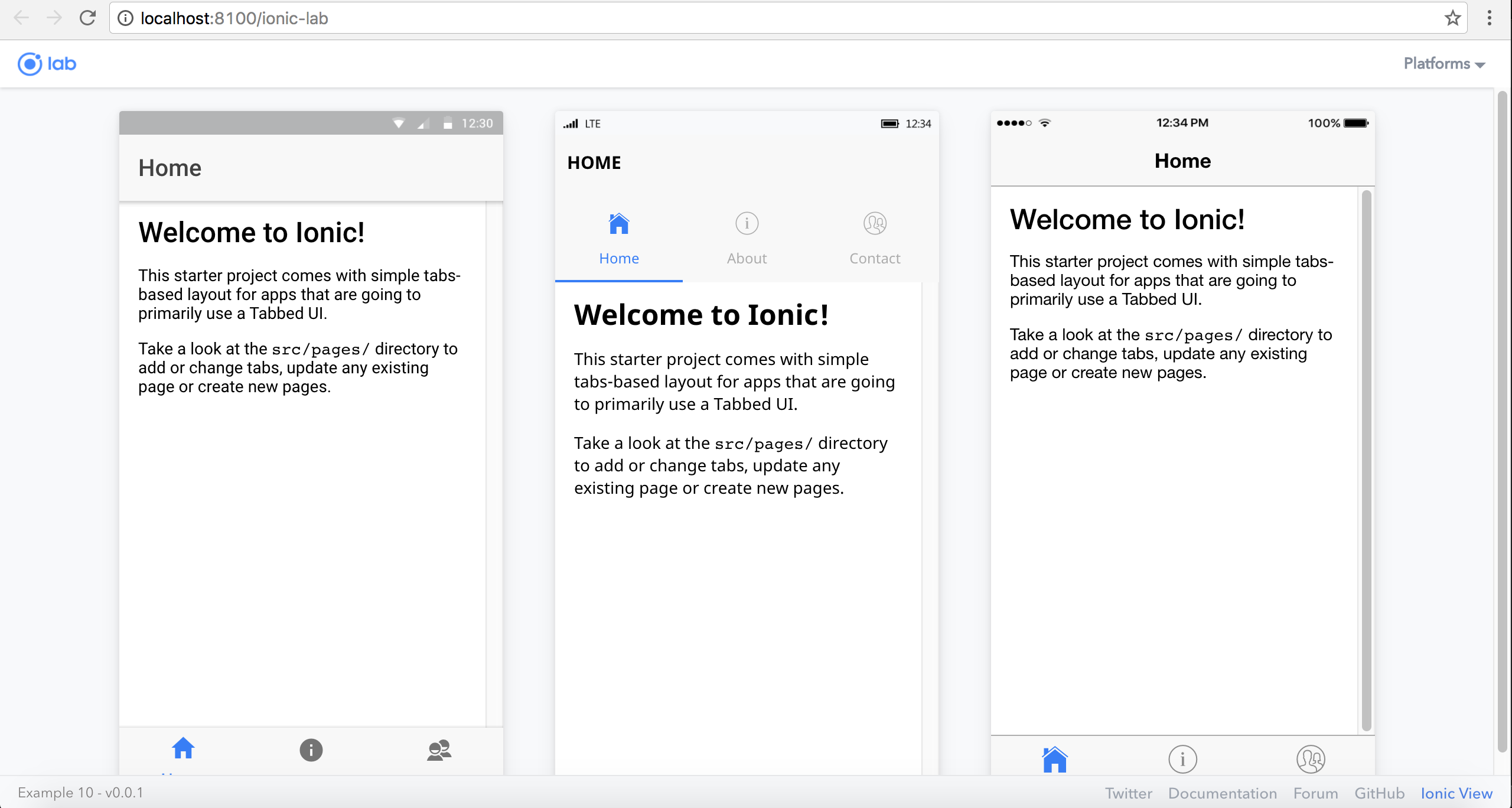Click the Android preview Home title
The height and width of the screenshot is (808, 1512).
170,168
